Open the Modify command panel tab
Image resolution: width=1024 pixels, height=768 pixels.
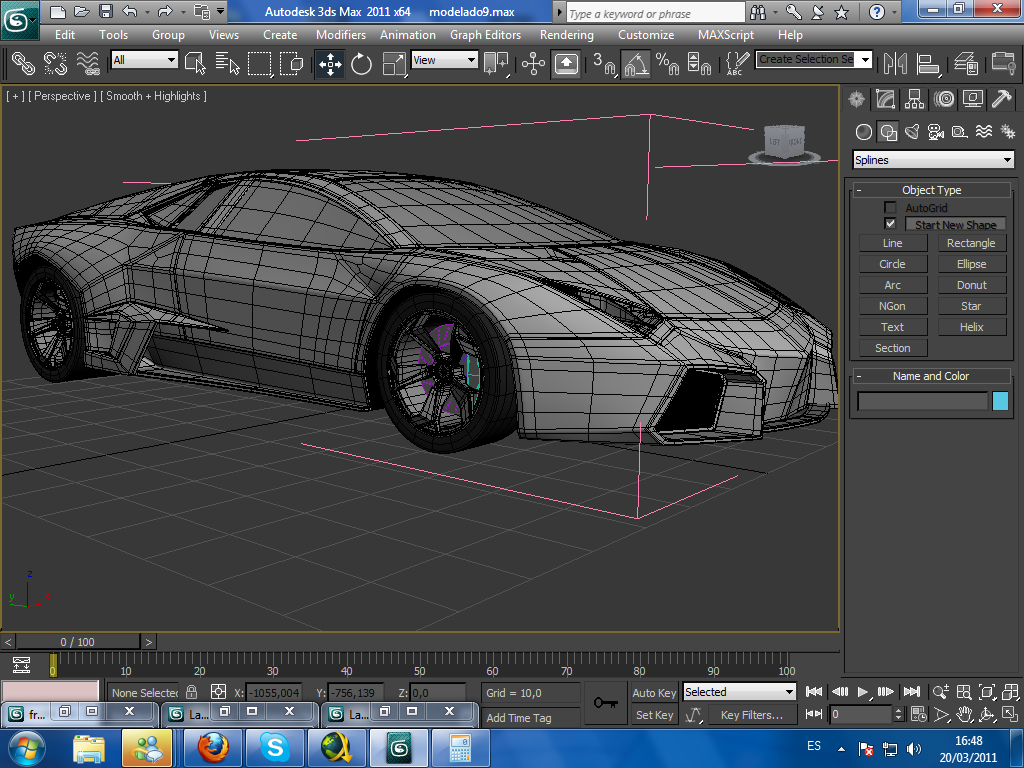[885, 99]
